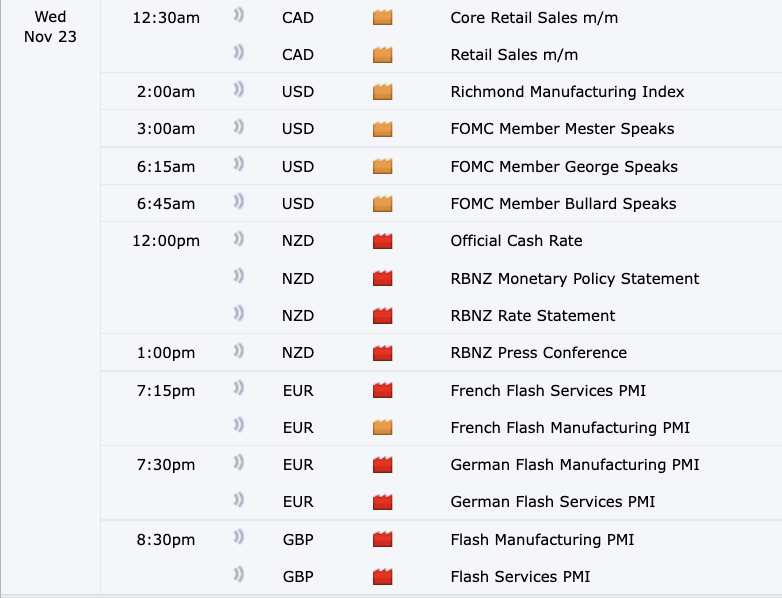Click the orange impact folder for Richmond Manufacturing Index
The image size is (782, 598).
[381, 92]
